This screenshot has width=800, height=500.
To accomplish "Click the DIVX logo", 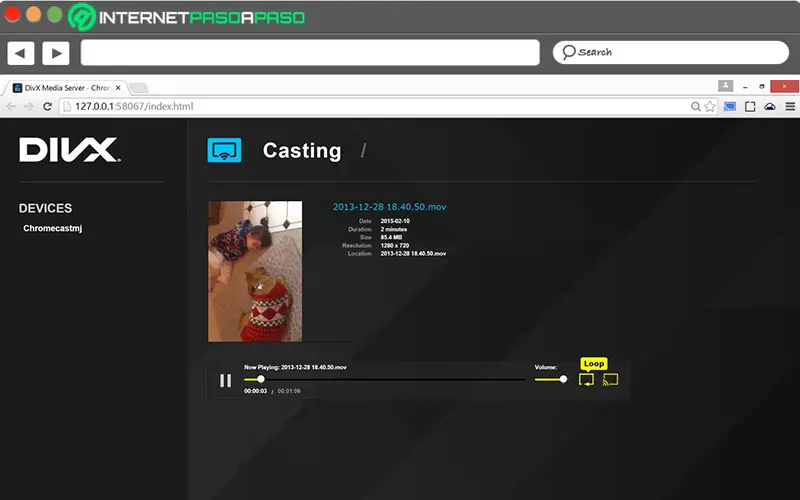I will pos(70,149).
